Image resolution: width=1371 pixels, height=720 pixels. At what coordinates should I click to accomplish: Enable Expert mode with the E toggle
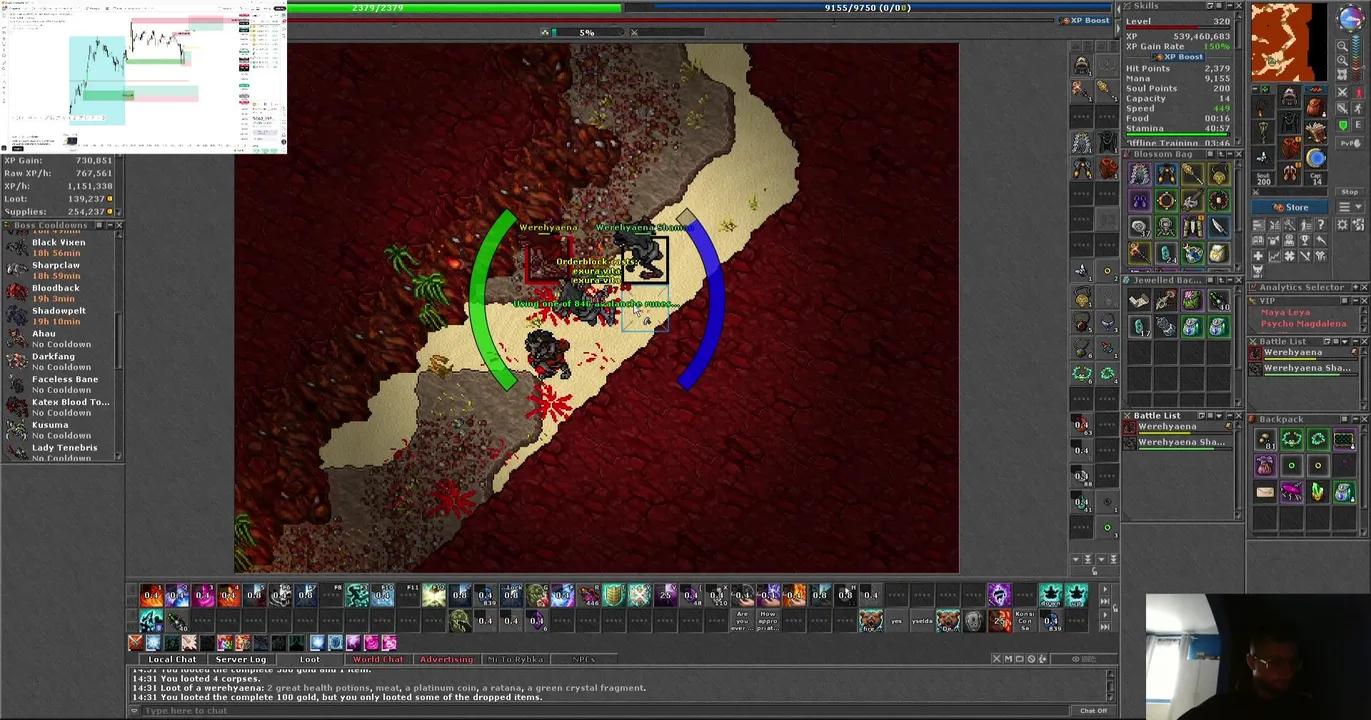click(1358, 122)
